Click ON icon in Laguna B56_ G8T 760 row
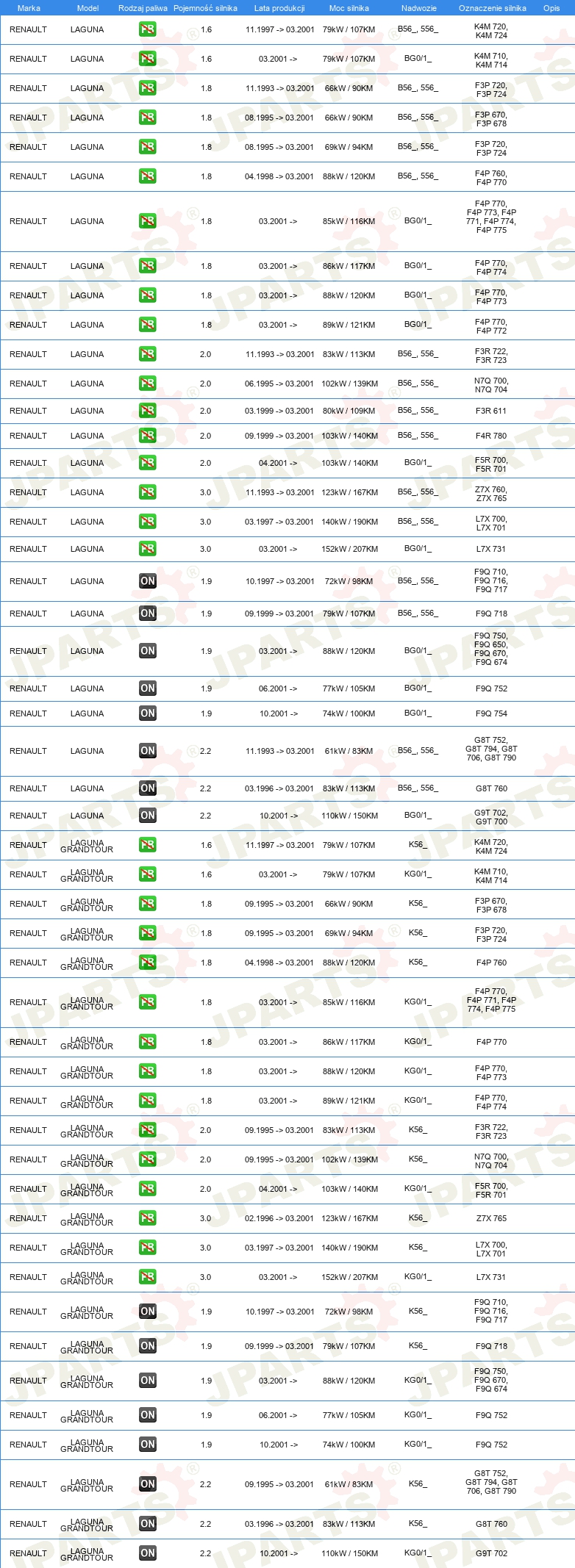The height and width of the screenshot is (1568, 575). pos(147,788)
